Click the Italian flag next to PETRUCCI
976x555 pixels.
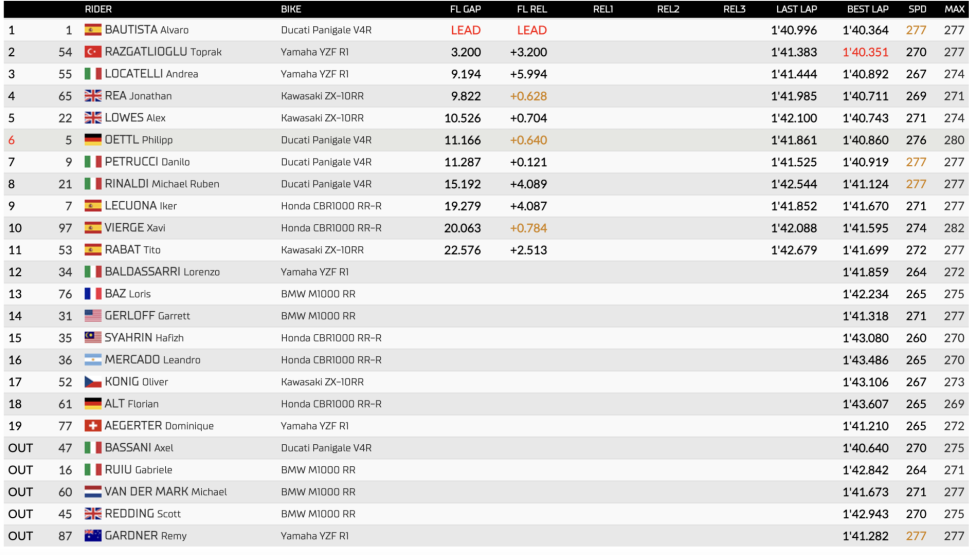coord(93,162)
